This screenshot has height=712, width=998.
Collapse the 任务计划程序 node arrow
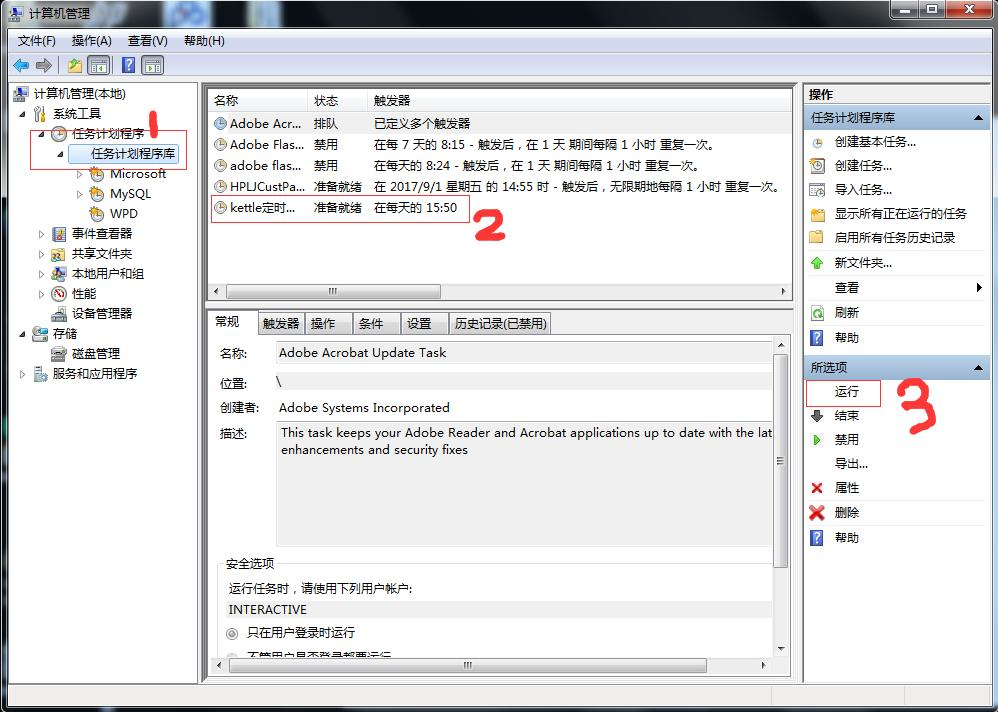coord(41,134)
